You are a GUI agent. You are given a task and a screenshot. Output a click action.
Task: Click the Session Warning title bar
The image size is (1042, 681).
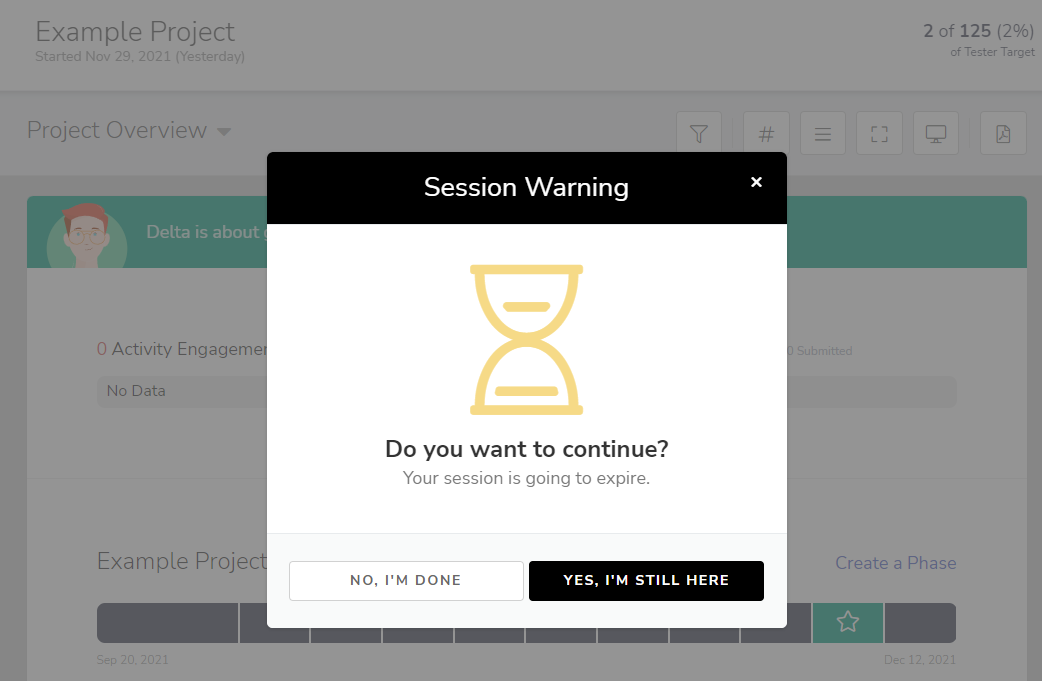pyautogui.click(x=526, y=187)
